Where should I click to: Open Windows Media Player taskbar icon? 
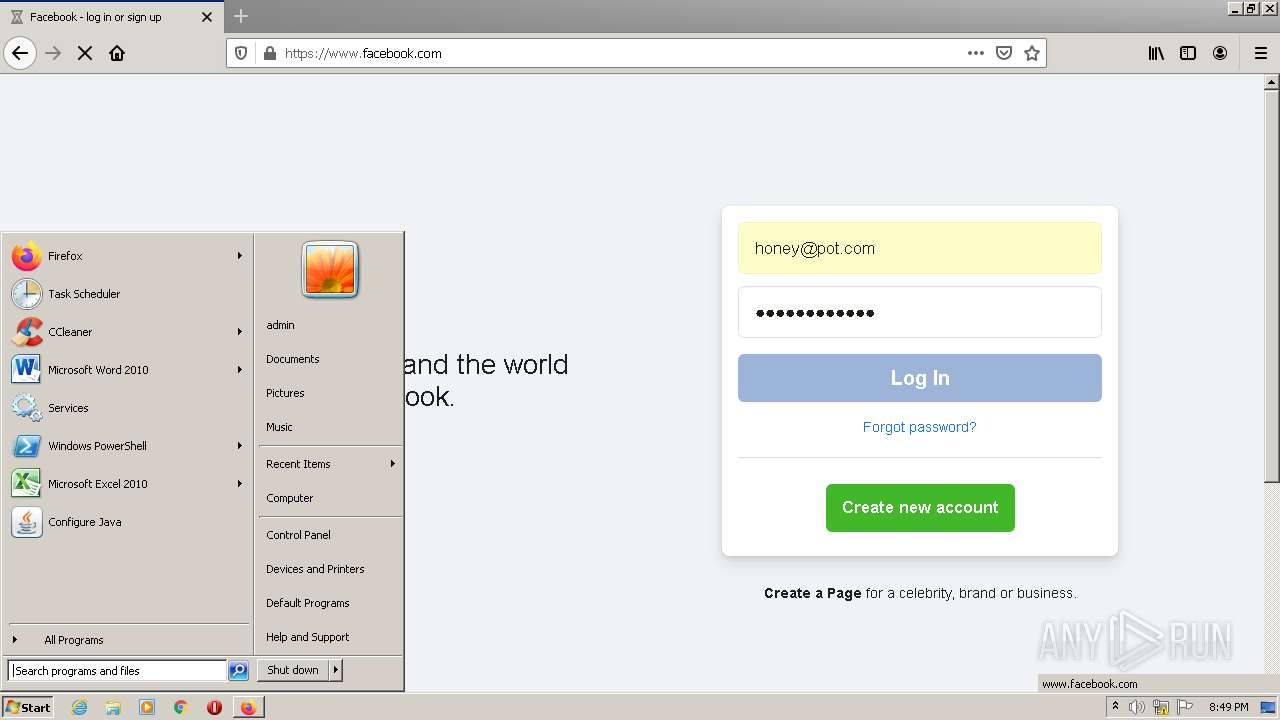click(147, 707)
